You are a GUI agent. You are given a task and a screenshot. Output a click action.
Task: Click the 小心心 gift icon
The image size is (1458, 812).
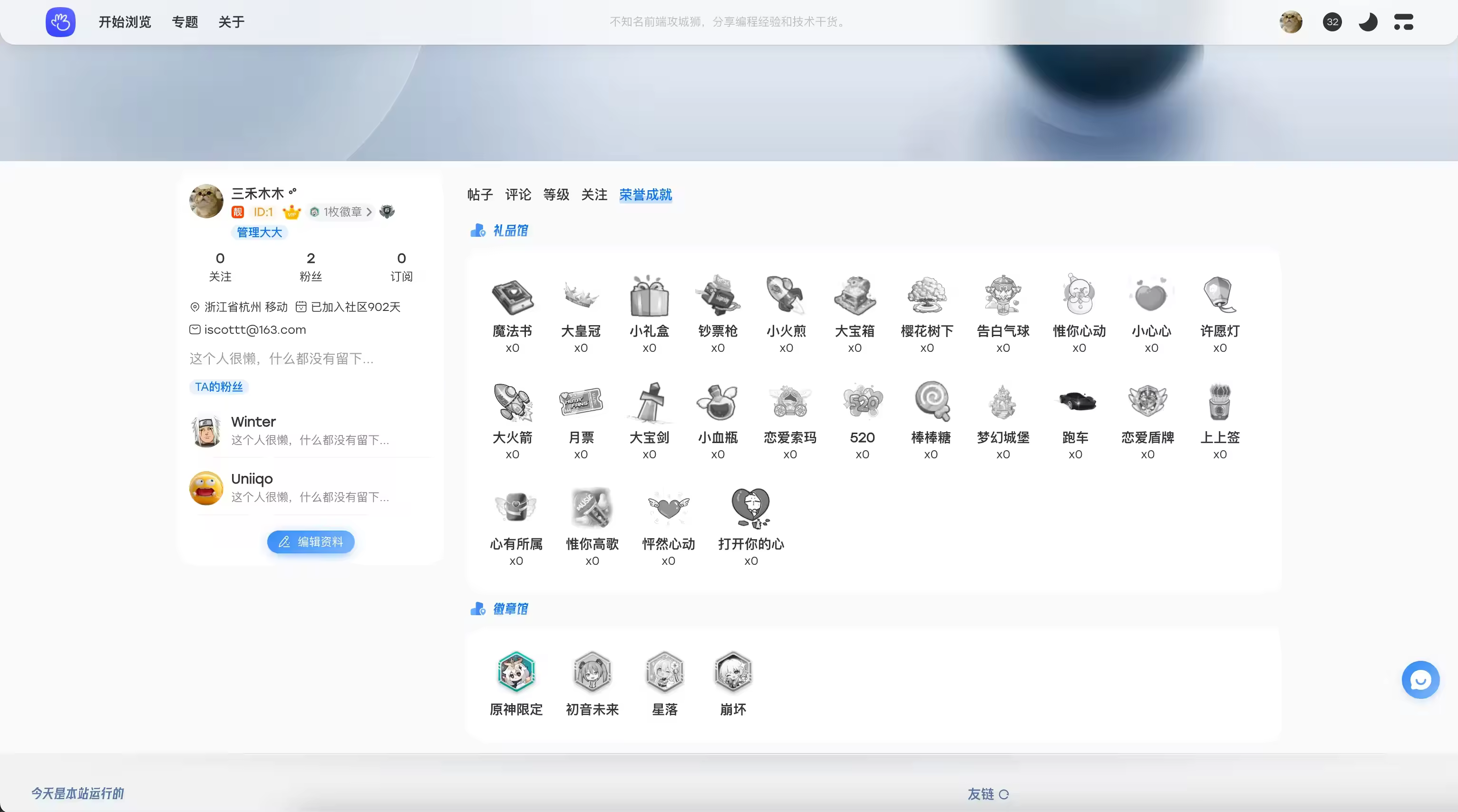tap(1151, 295)
